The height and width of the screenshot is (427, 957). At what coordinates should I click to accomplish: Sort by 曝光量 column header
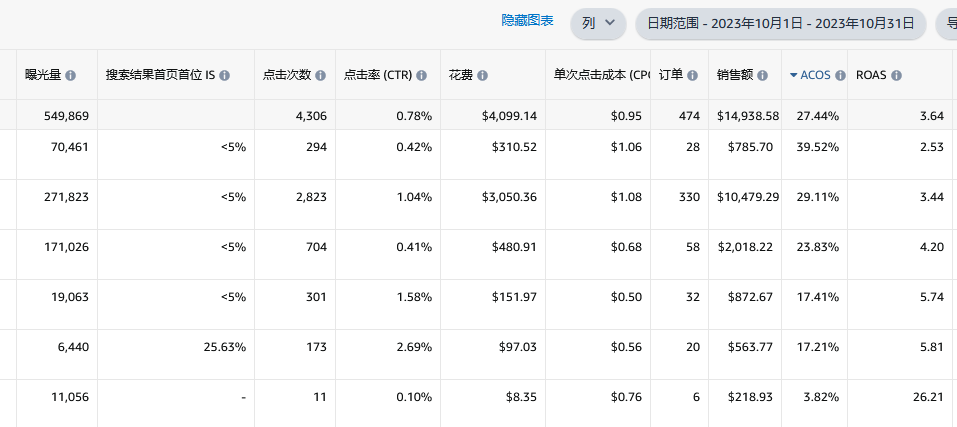click(43, 75)
